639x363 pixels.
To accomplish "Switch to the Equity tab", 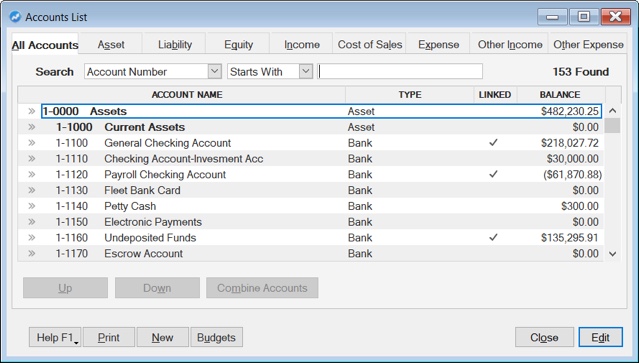I will coord(238,44).
